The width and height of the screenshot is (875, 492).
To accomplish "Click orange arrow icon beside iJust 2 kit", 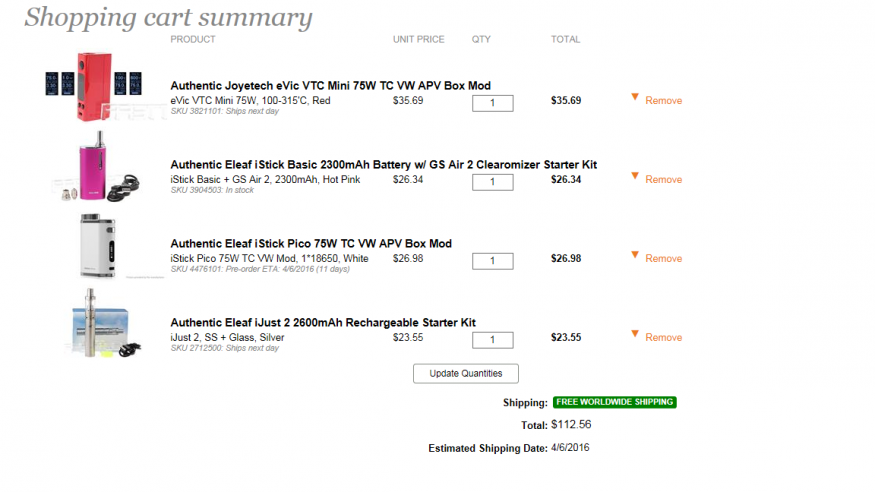I will pos(634,334).
